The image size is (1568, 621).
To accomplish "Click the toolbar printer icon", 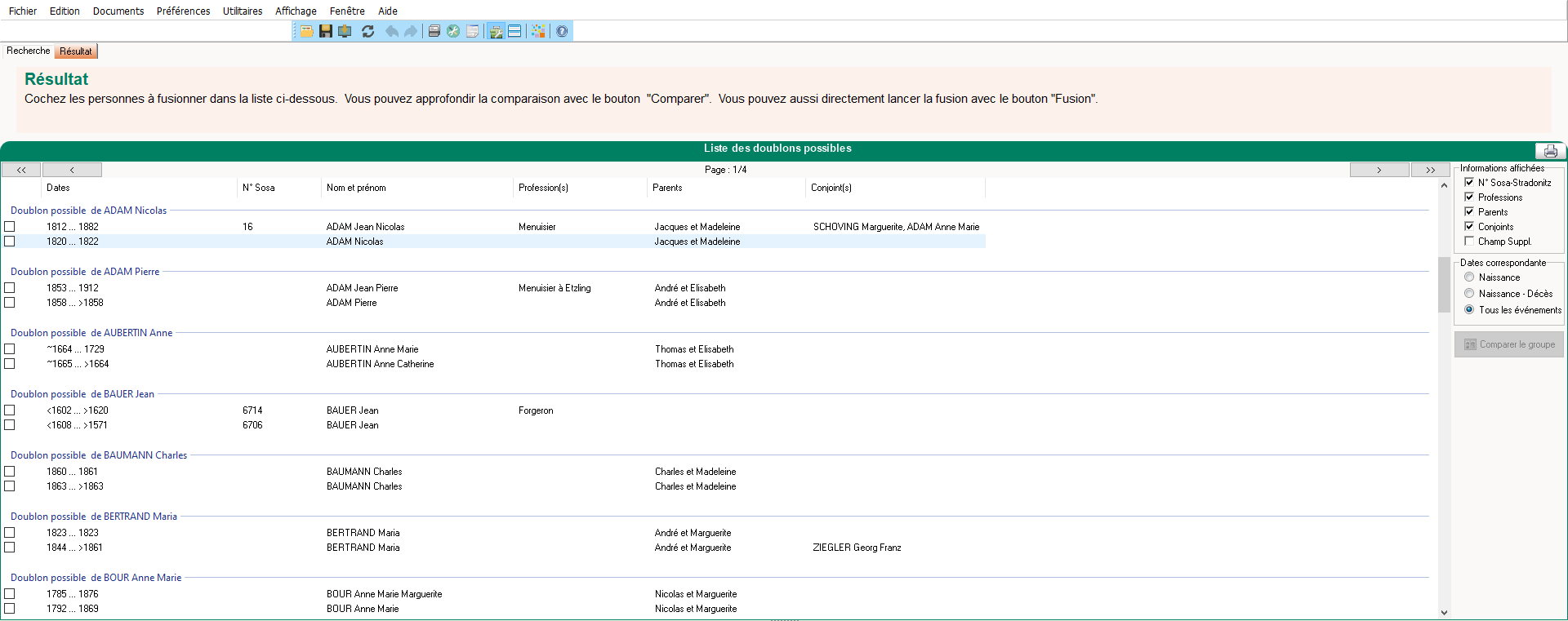I will point(434,31).
